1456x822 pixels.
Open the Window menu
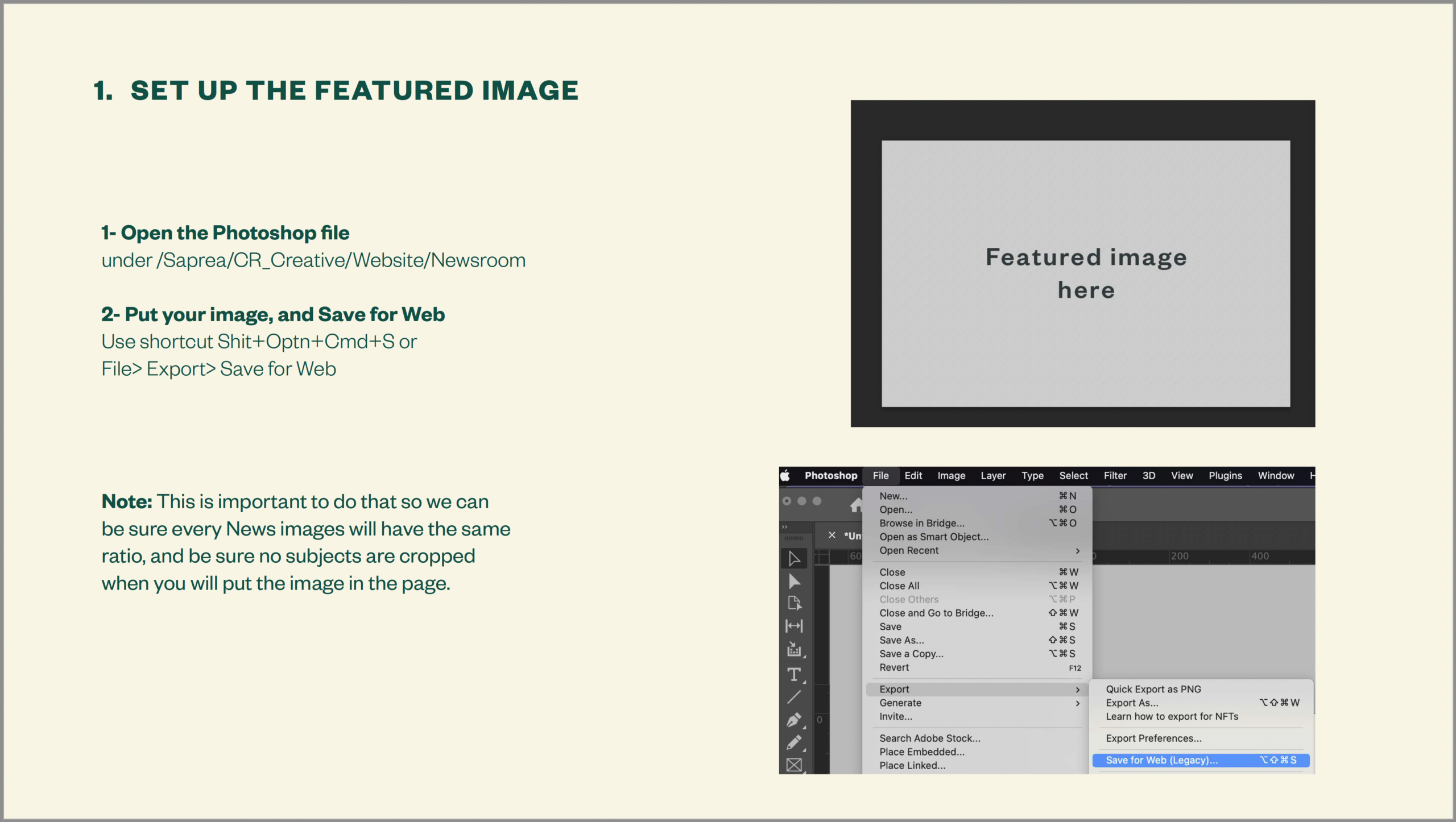point(1276,475)
